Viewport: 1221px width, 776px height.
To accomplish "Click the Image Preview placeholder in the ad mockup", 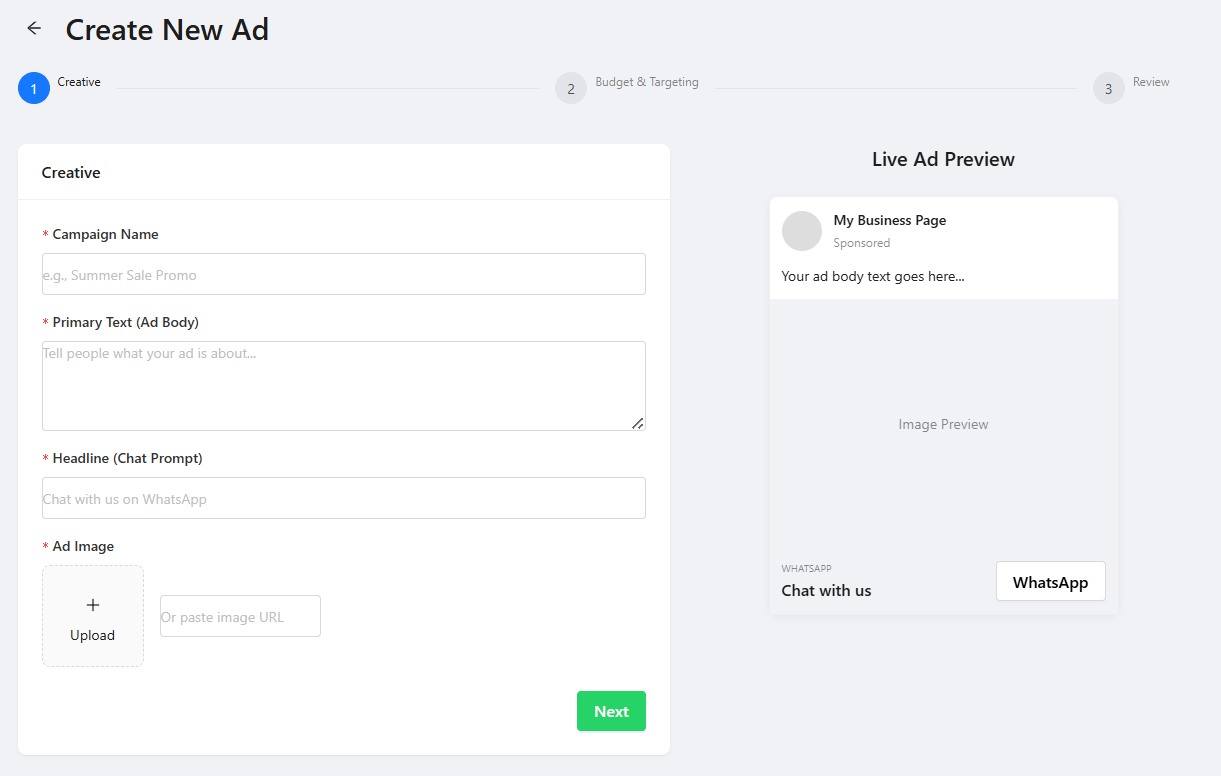I will tap(942, 424).
